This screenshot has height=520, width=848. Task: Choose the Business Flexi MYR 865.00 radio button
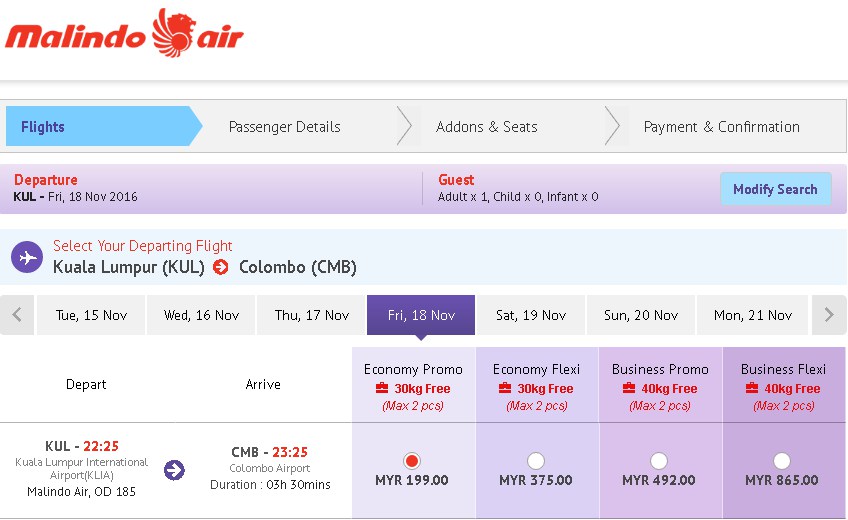[x=781, y=461]
